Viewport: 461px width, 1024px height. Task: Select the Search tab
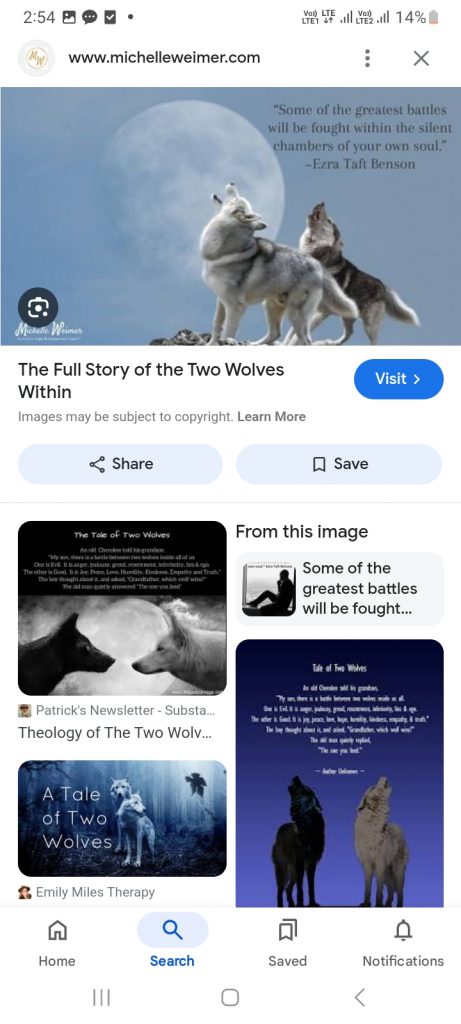coord(172,941)
